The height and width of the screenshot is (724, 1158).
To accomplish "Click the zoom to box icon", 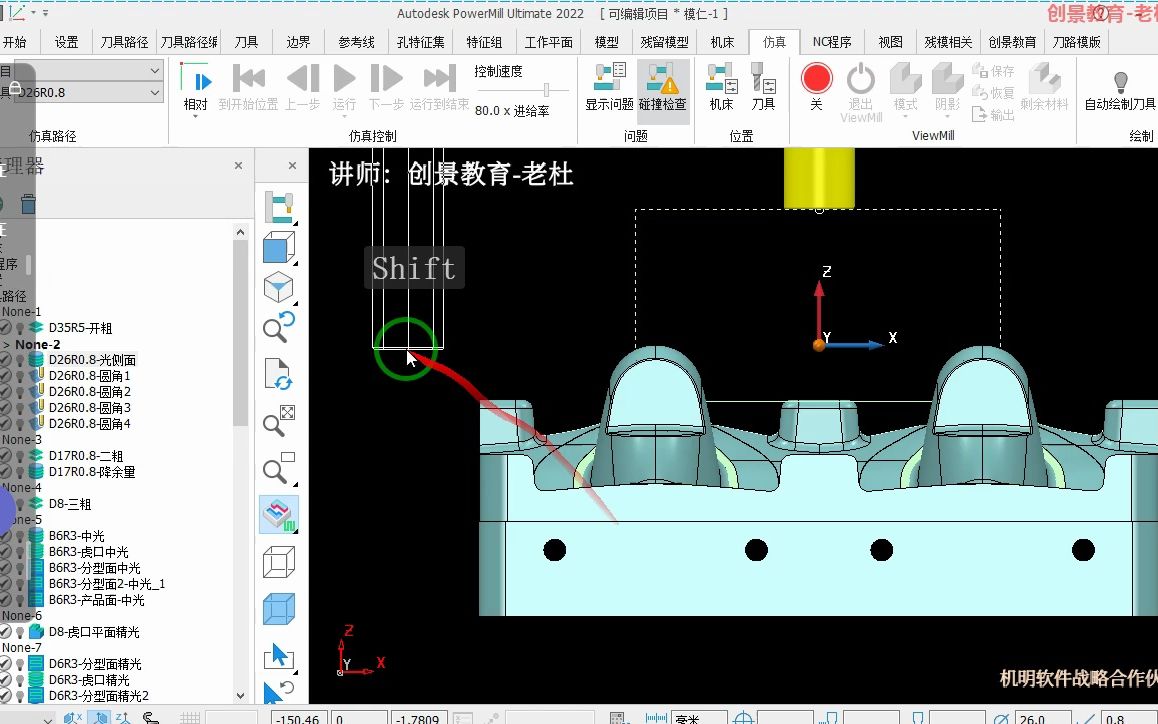I will click(279, 468).
